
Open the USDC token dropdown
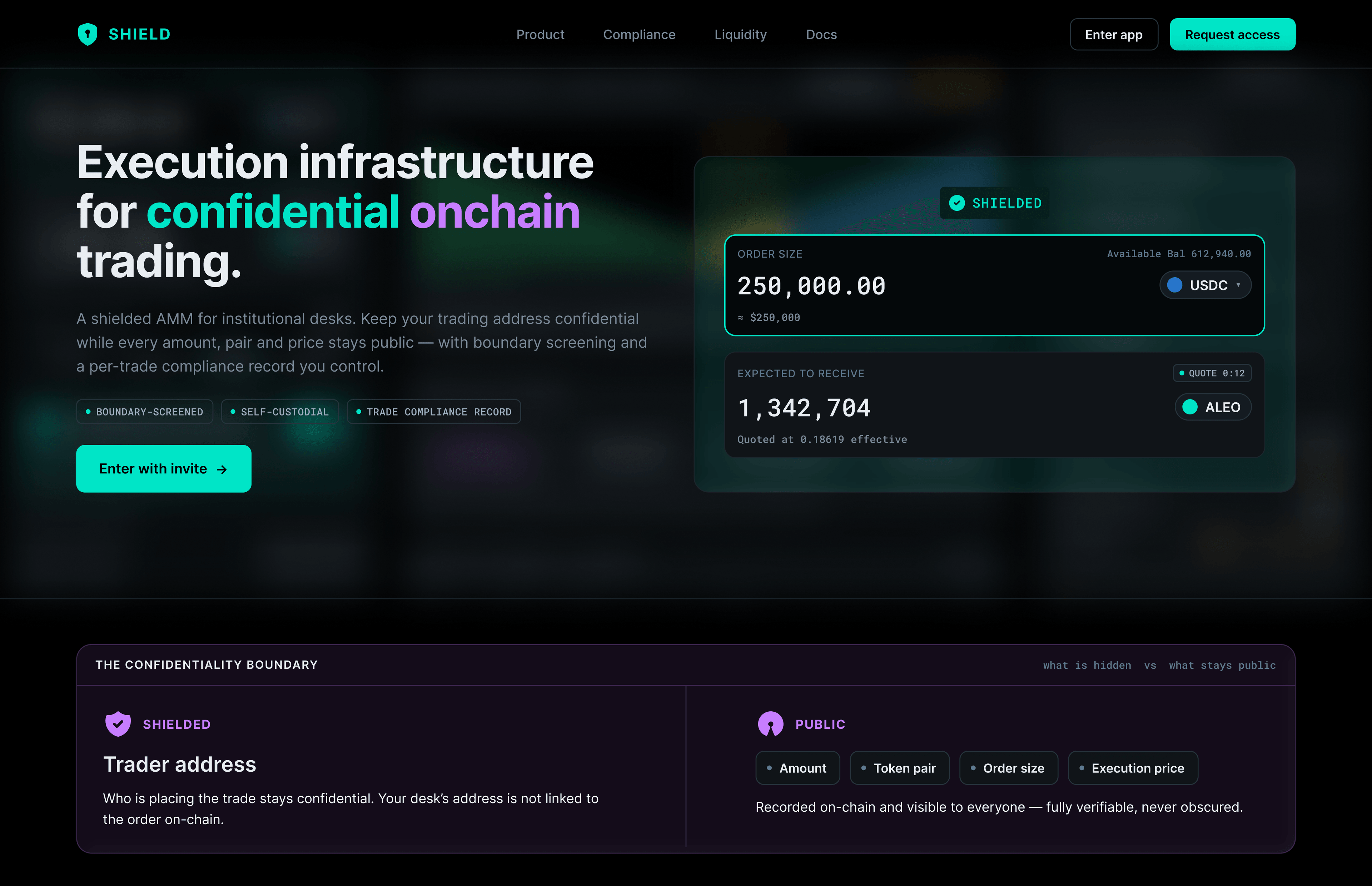(x=1205, y=285)
